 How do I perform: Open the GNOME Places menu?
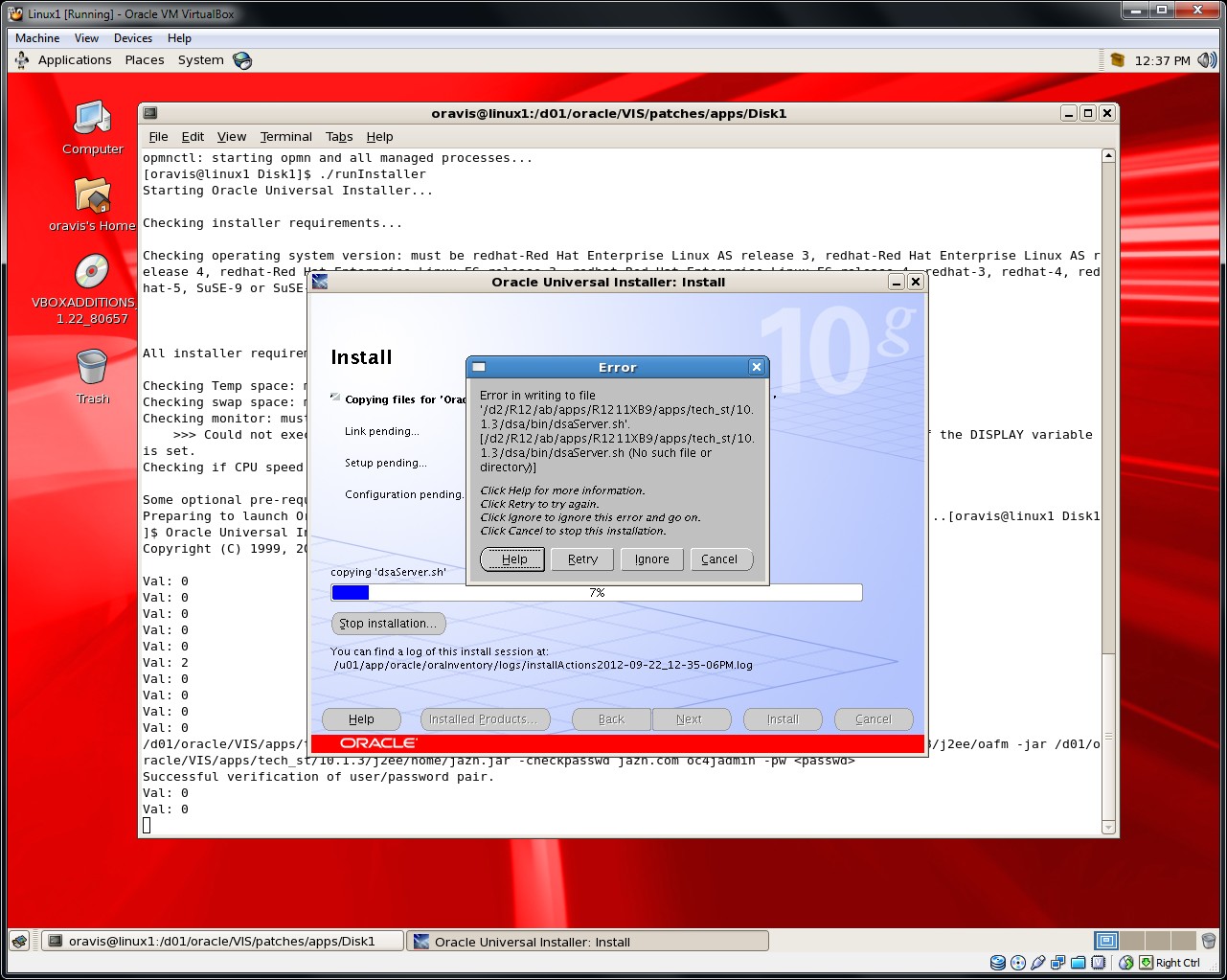click(x=145, y=60)
